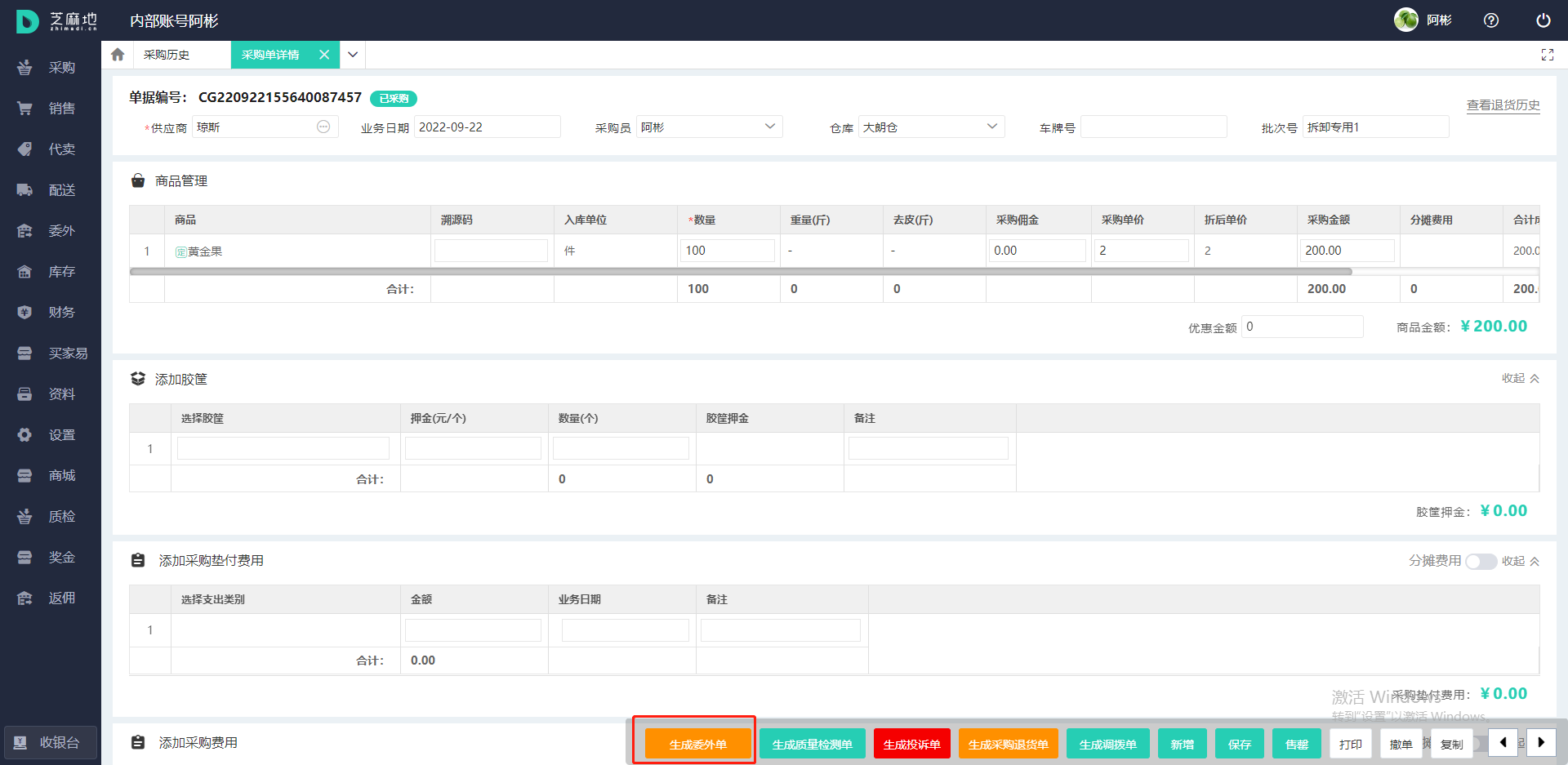Click the 已采购 status badge
The image size is (1568, 765).
(394, 99)
